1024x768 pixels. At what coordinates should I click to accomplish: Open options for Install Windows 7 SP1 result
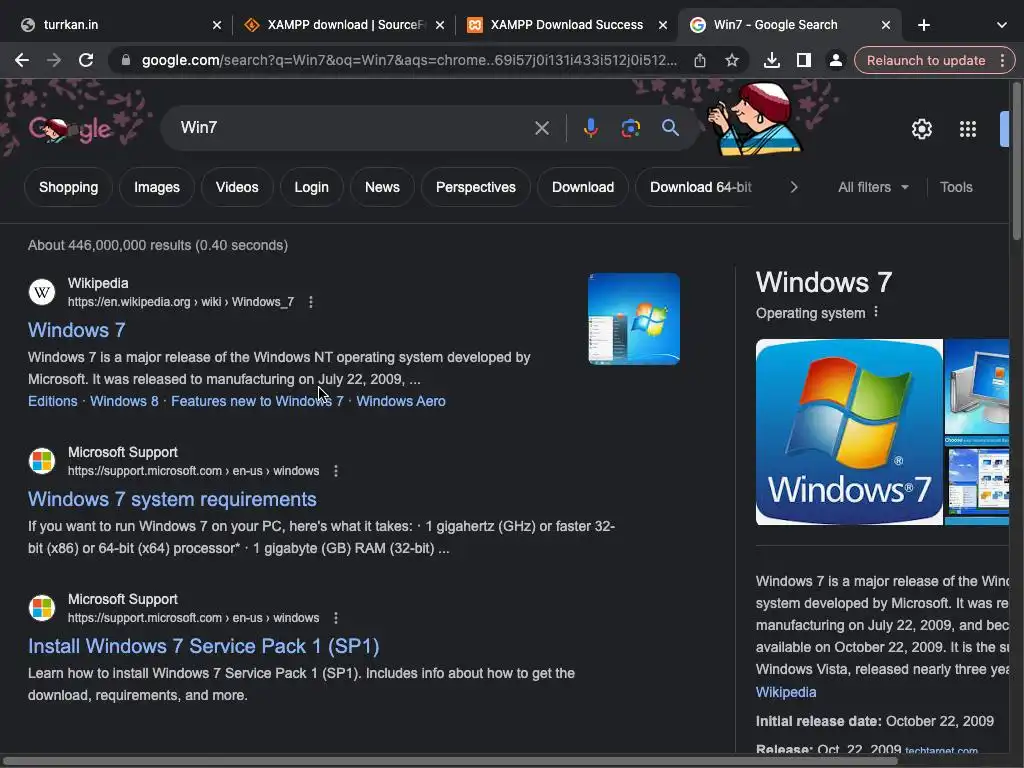point(336,618)
